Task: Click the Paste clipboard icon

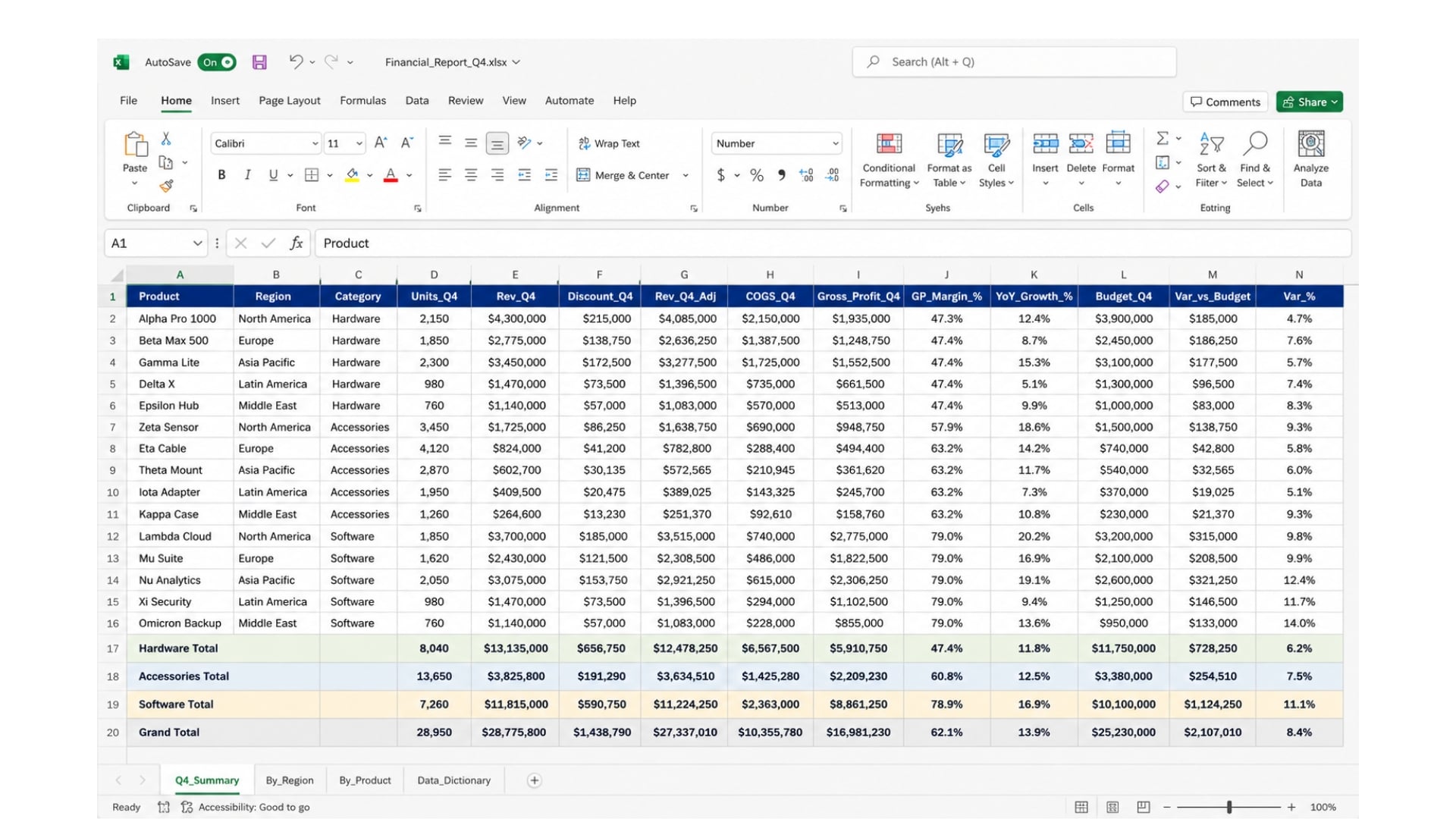Action: pos(135,144)
